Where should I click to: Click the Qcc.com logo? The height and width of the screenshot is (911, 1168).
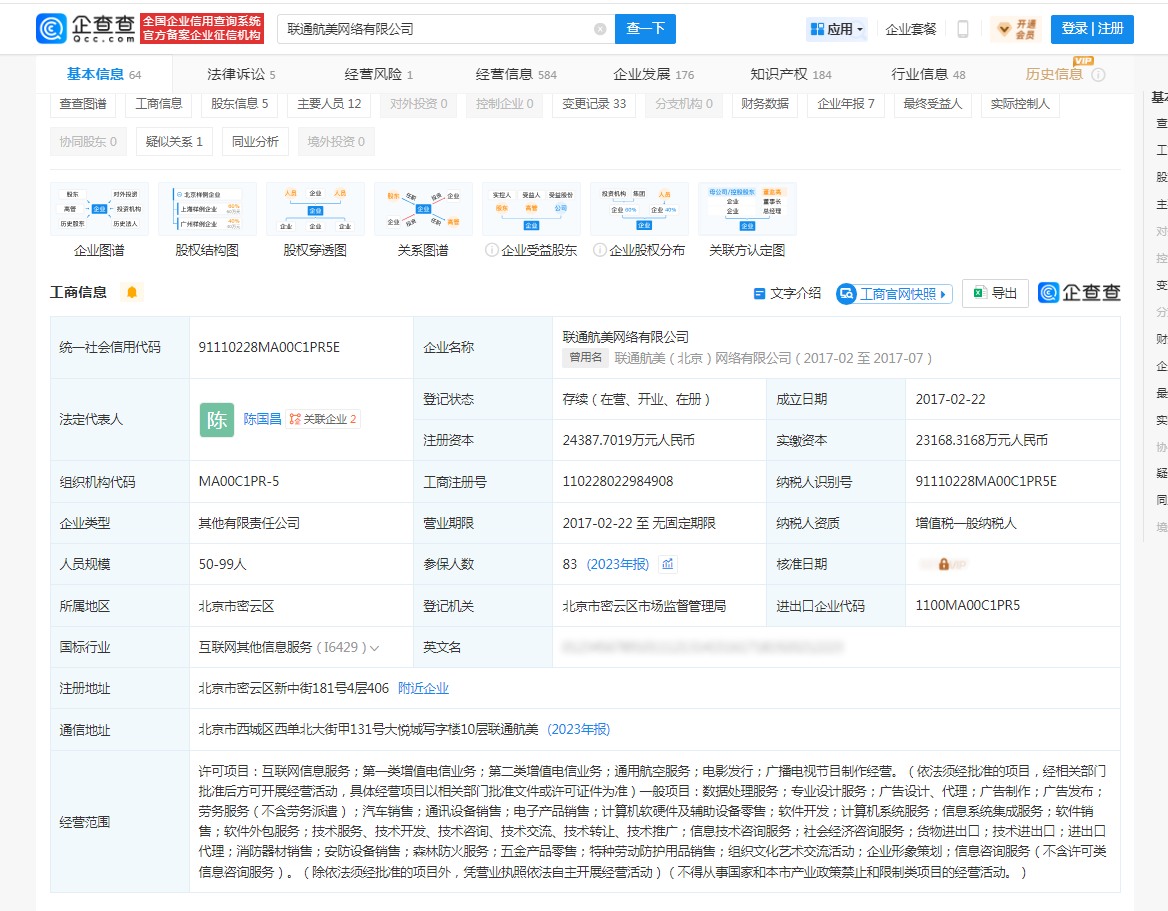point(86,28)
